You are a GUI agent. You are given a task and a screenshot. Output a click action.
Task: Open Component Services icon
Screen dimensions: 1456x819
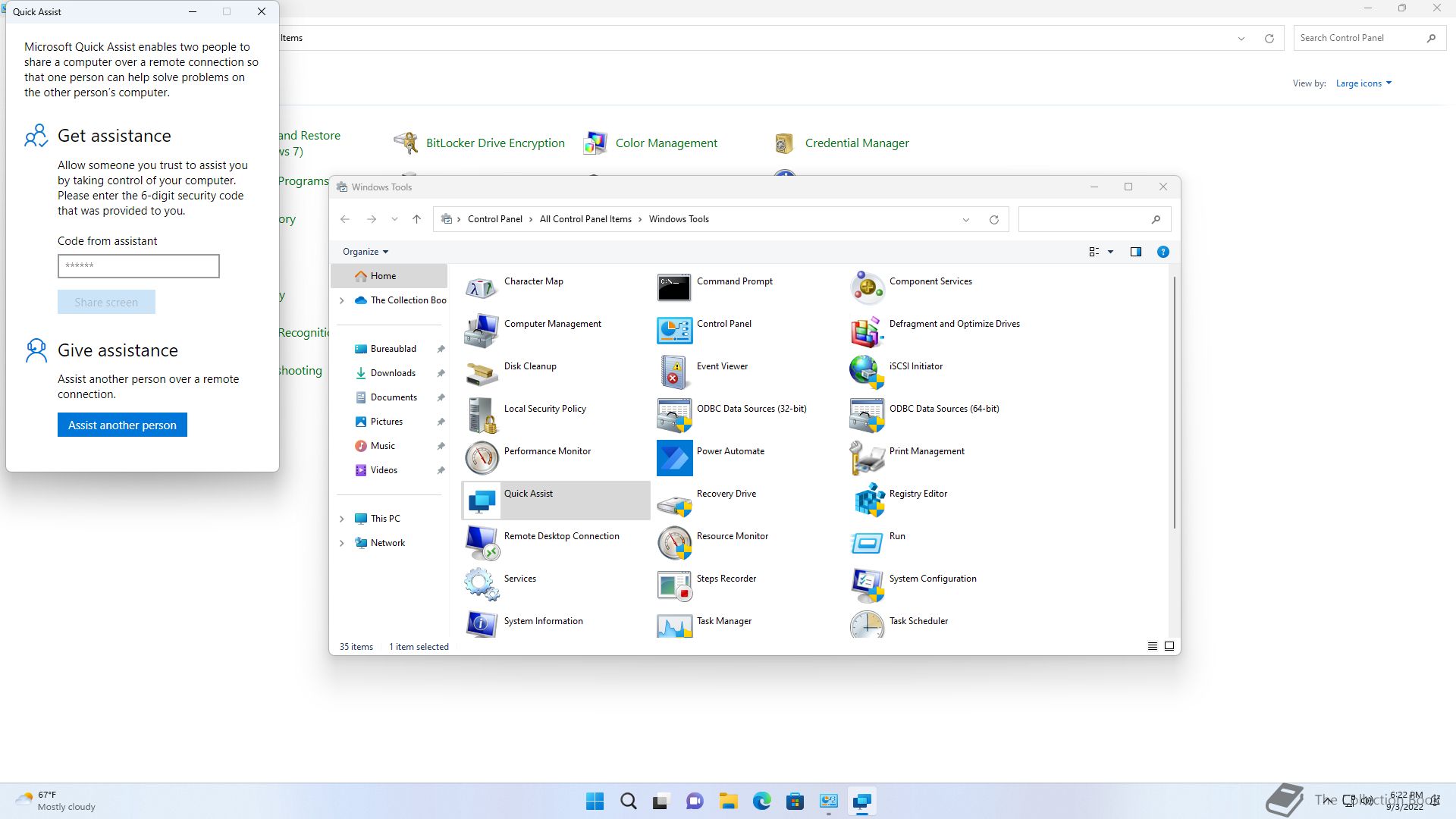pyautogui.click(x=867, y=288)
